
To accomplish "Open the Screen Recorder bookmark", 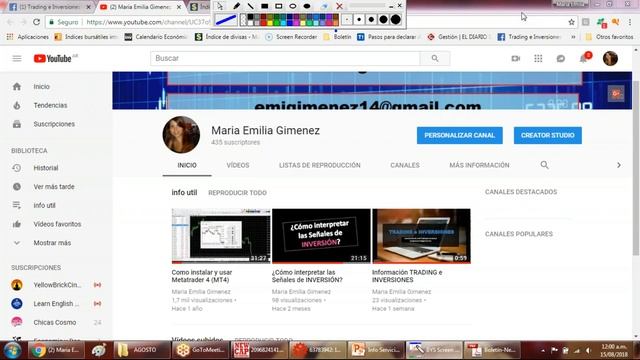I will pyautogui.click(x=291, y=37).
